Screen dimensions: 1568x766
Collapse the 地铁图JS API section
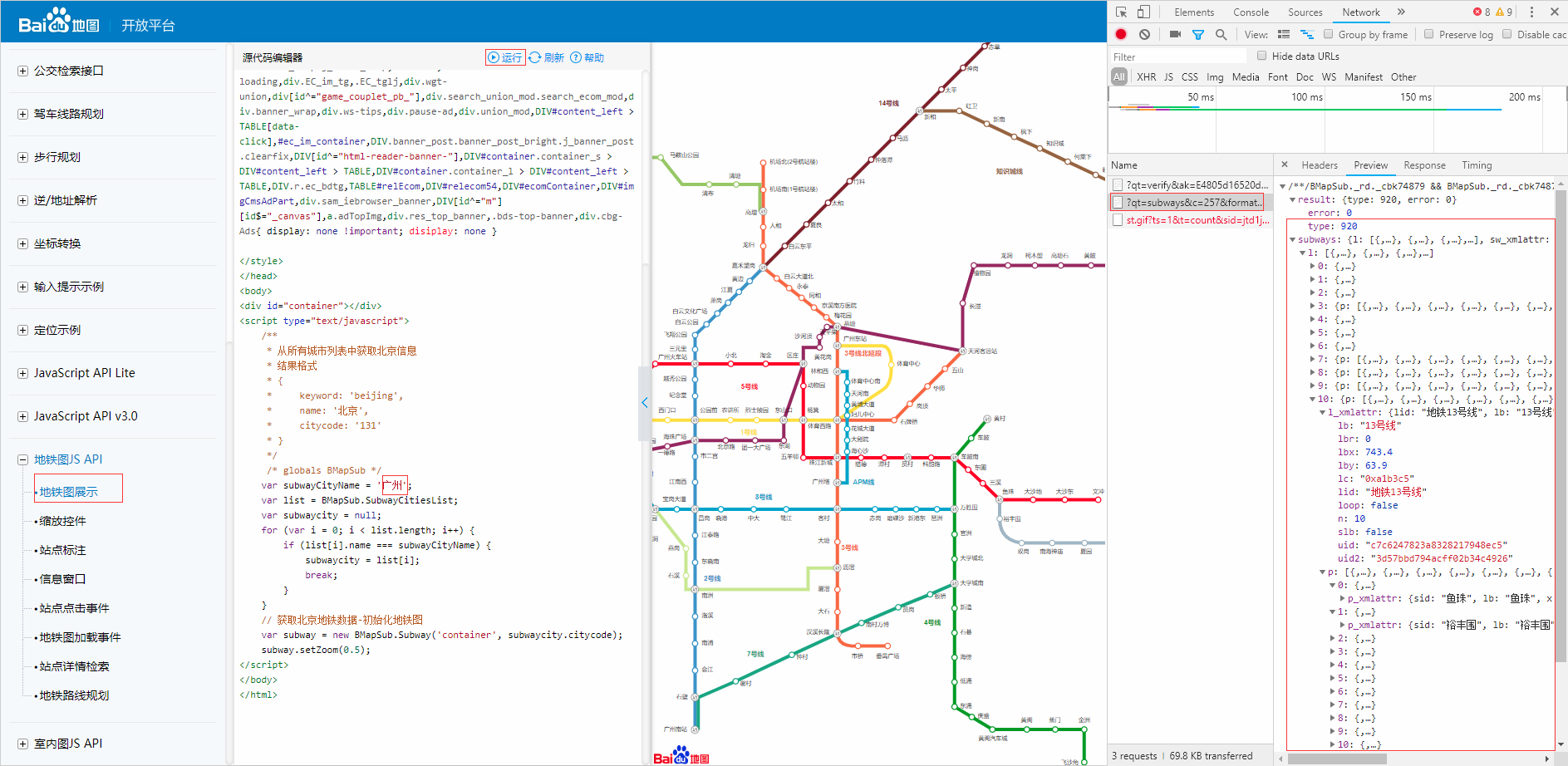coord(22,459)
